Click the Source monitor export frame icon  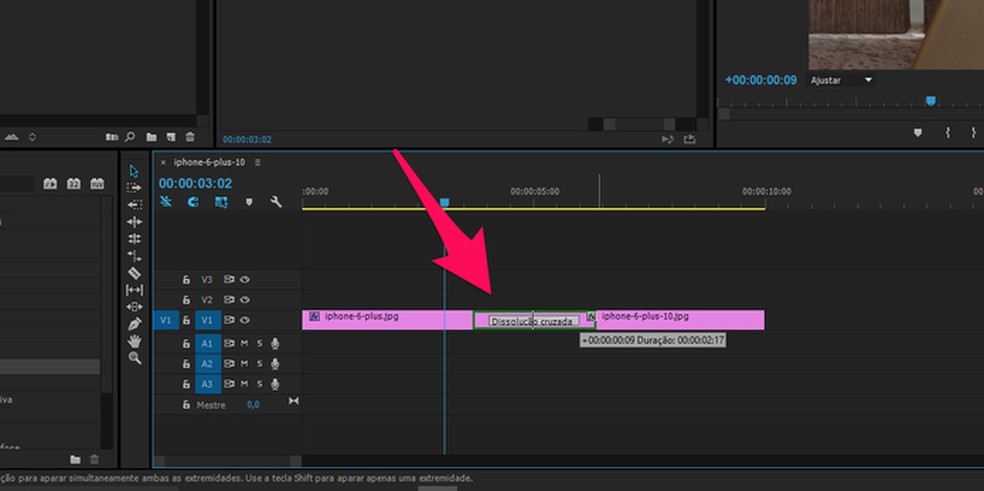tap(690, 139)
